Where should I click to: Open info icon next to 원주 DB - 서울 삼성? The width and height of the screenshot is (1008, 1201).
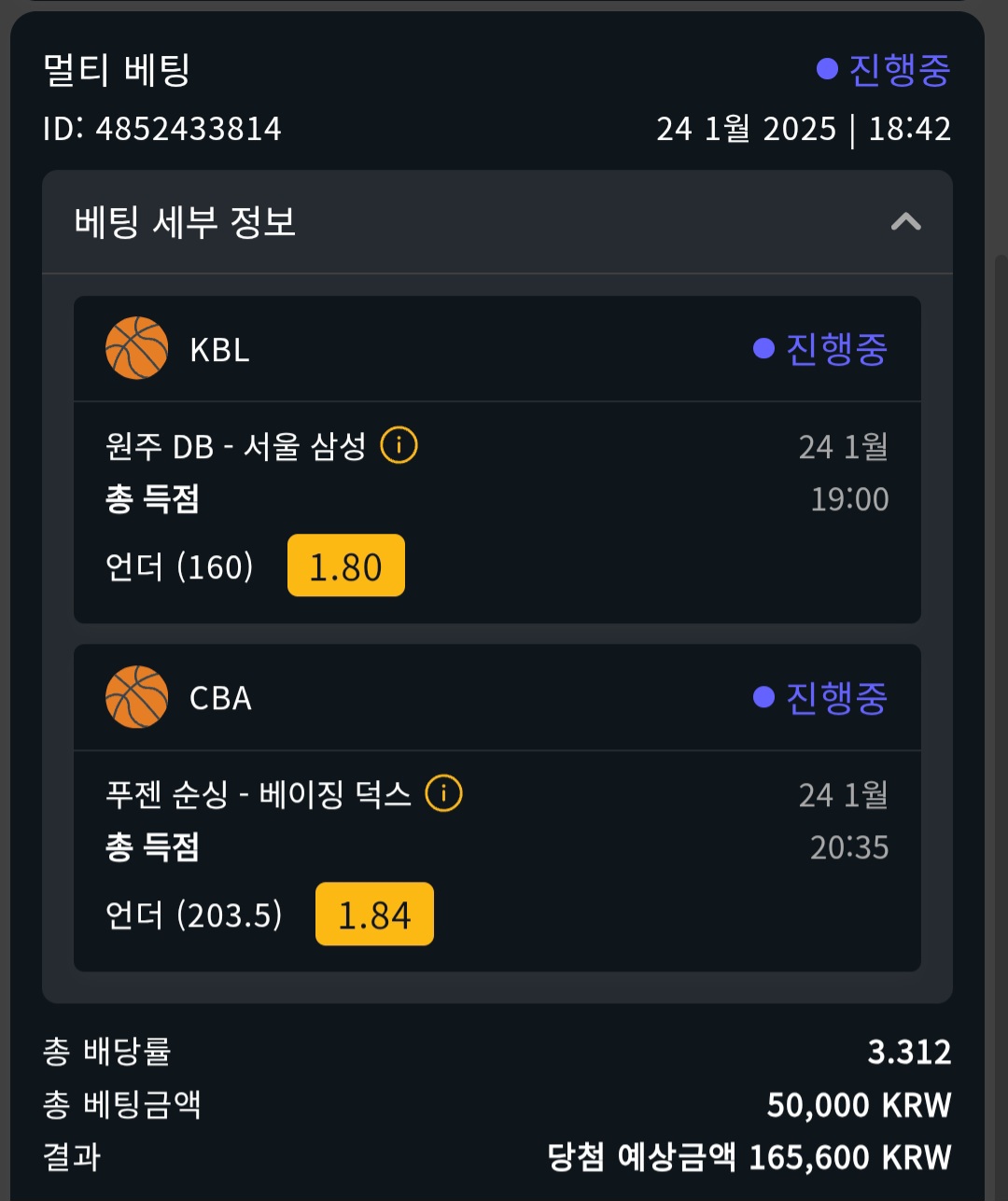click(x=399, y=445)
